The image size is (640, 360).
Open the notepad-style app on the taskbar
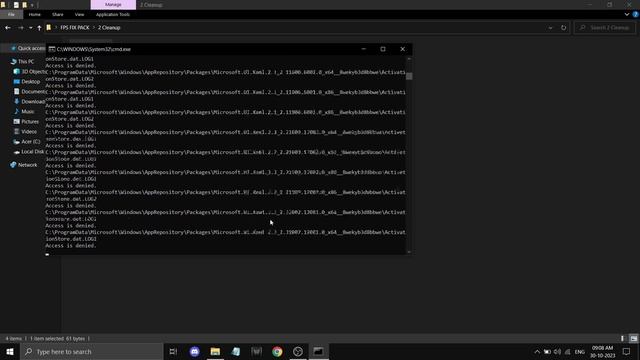[236, 351]
